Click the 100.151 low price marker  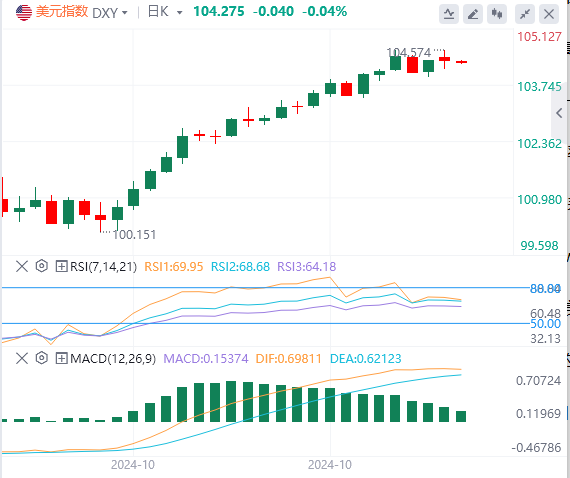pos(134,235)
